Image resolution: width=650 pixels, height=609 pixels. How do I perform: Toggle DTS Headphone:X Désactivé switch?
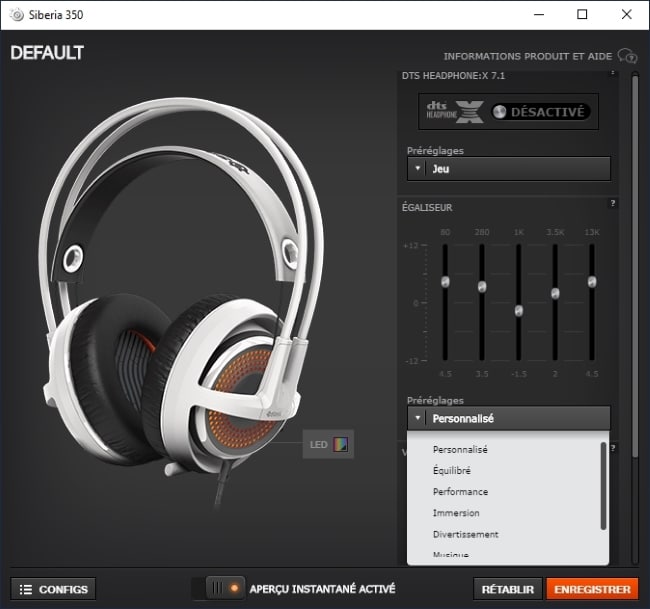pos(541,112)
